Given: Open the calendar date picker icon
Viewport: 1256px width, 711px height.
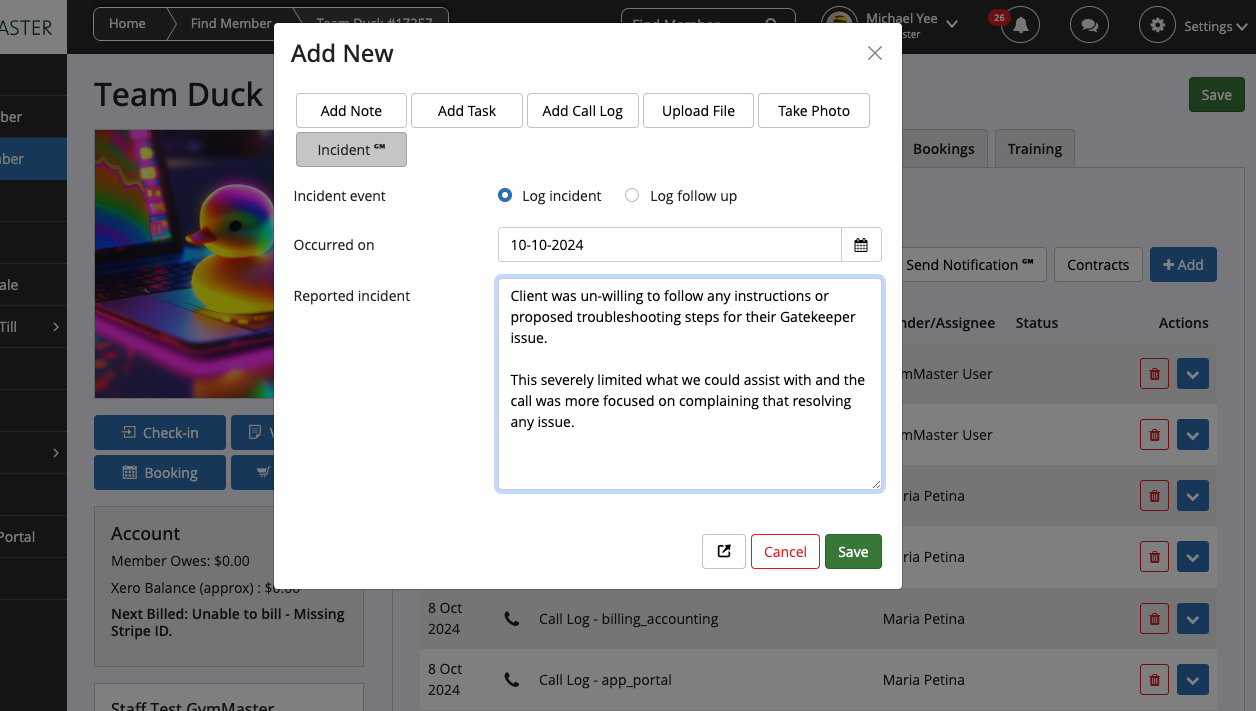Looking at the screenshot, I should pos(861,245).
